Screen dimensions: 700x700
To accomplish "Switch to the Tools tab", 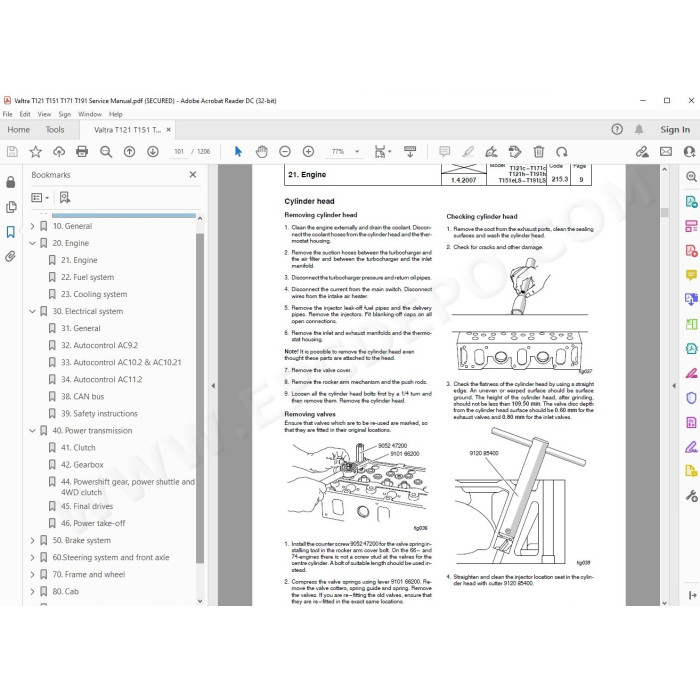I will pyautogui.click(x=55, y=129).
